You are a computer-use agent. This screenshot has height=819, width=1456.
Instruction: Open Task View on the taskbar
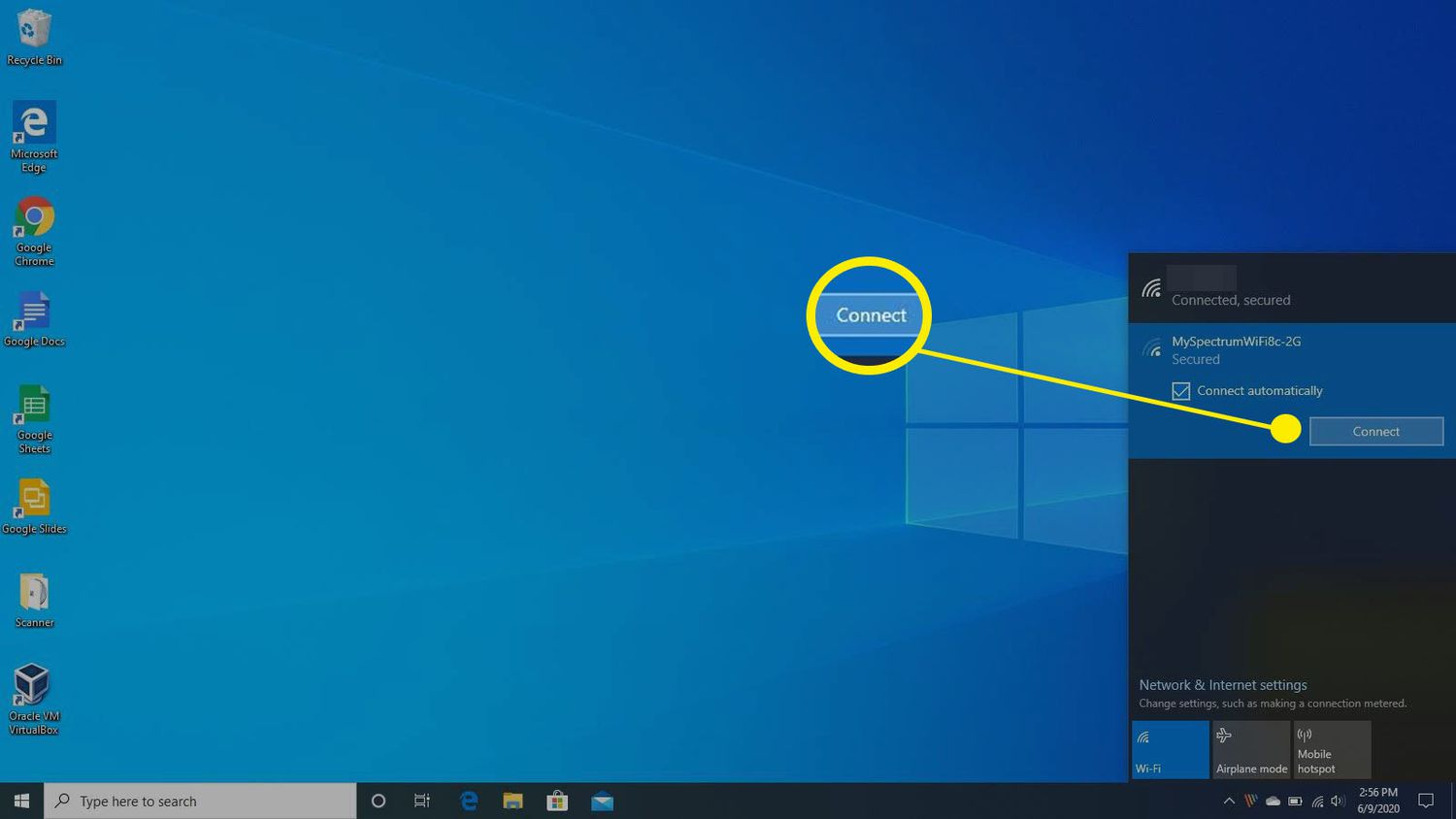click(x=422, y=802)
